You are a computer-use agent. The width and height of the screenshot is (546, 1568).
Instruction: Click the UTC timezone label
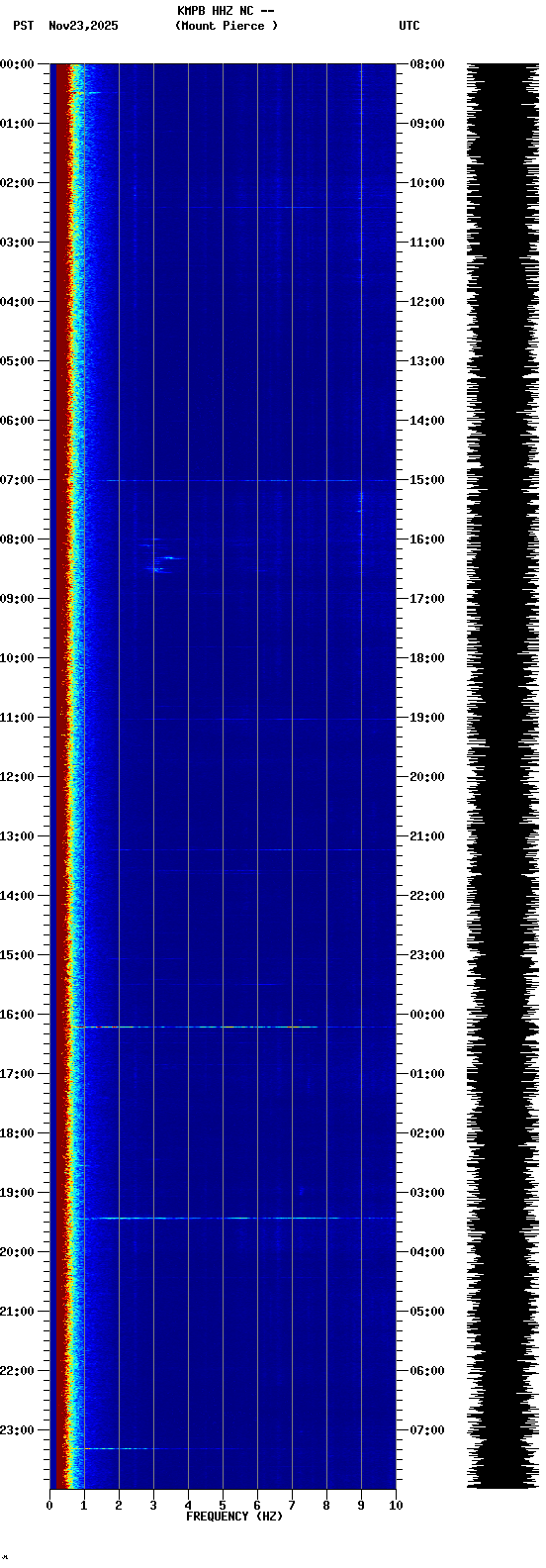[409, 26]
